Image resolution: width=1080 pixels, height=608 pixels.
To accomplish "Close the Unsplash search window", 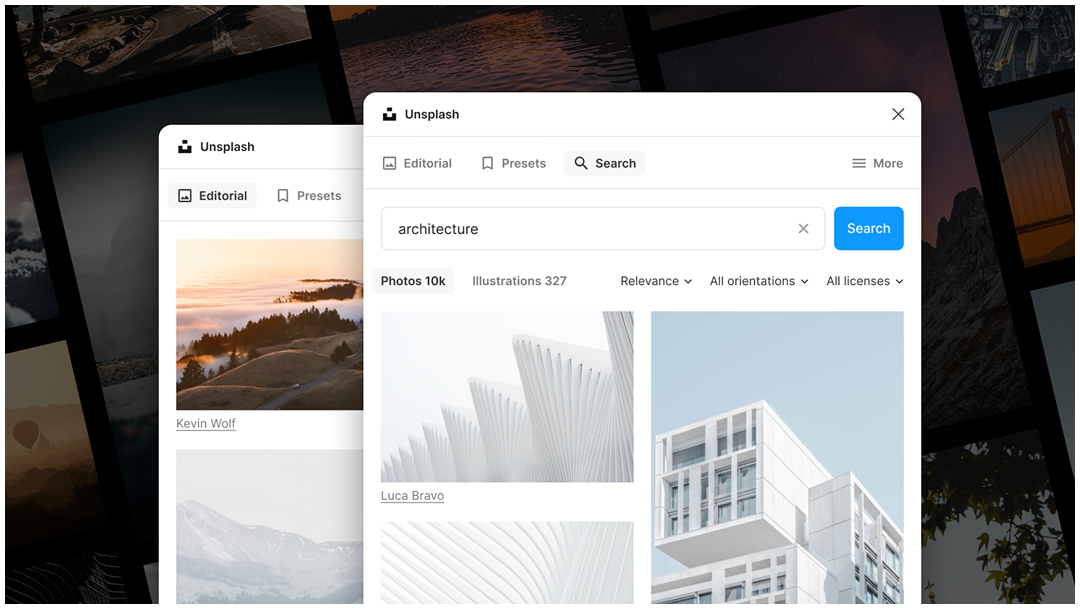I will pos(898,114).
